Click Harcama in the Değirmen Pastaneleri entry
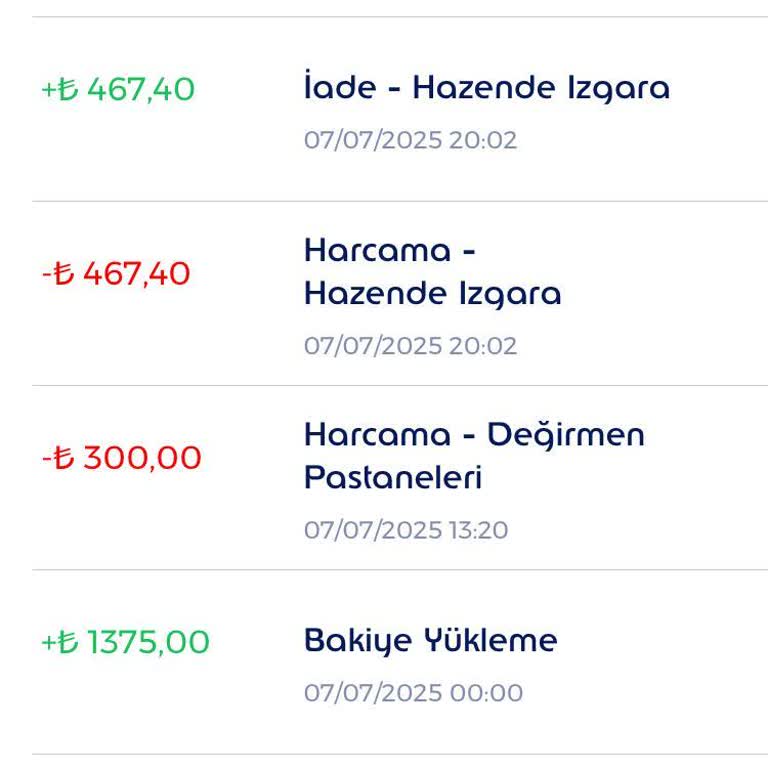The image size is (768, 768). coord(377,435)
